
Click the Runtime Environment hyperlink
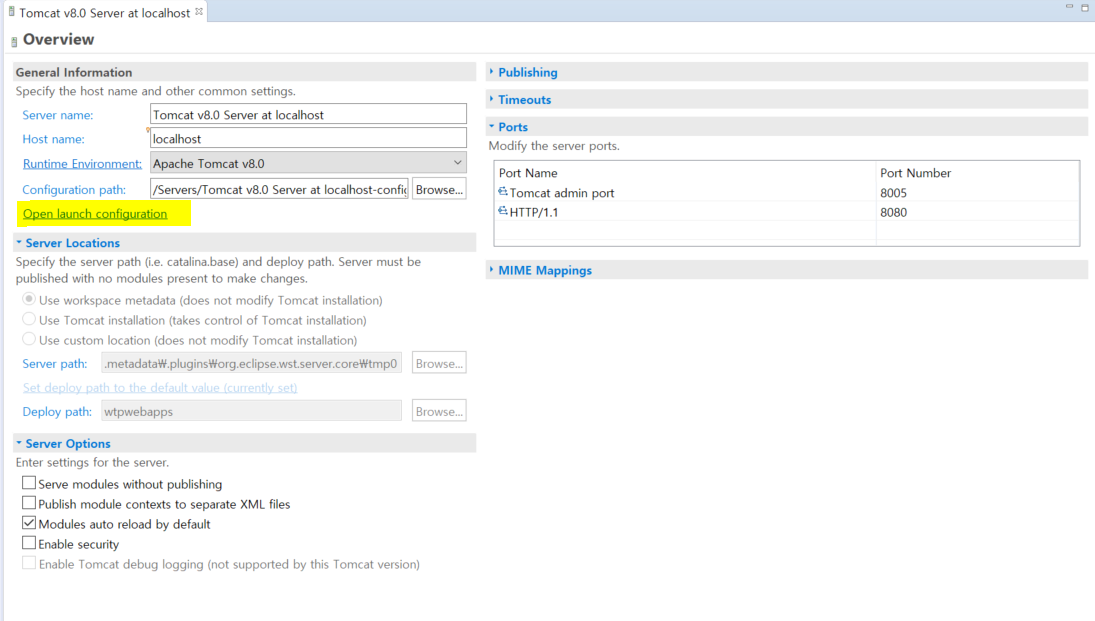coord(82,163)
